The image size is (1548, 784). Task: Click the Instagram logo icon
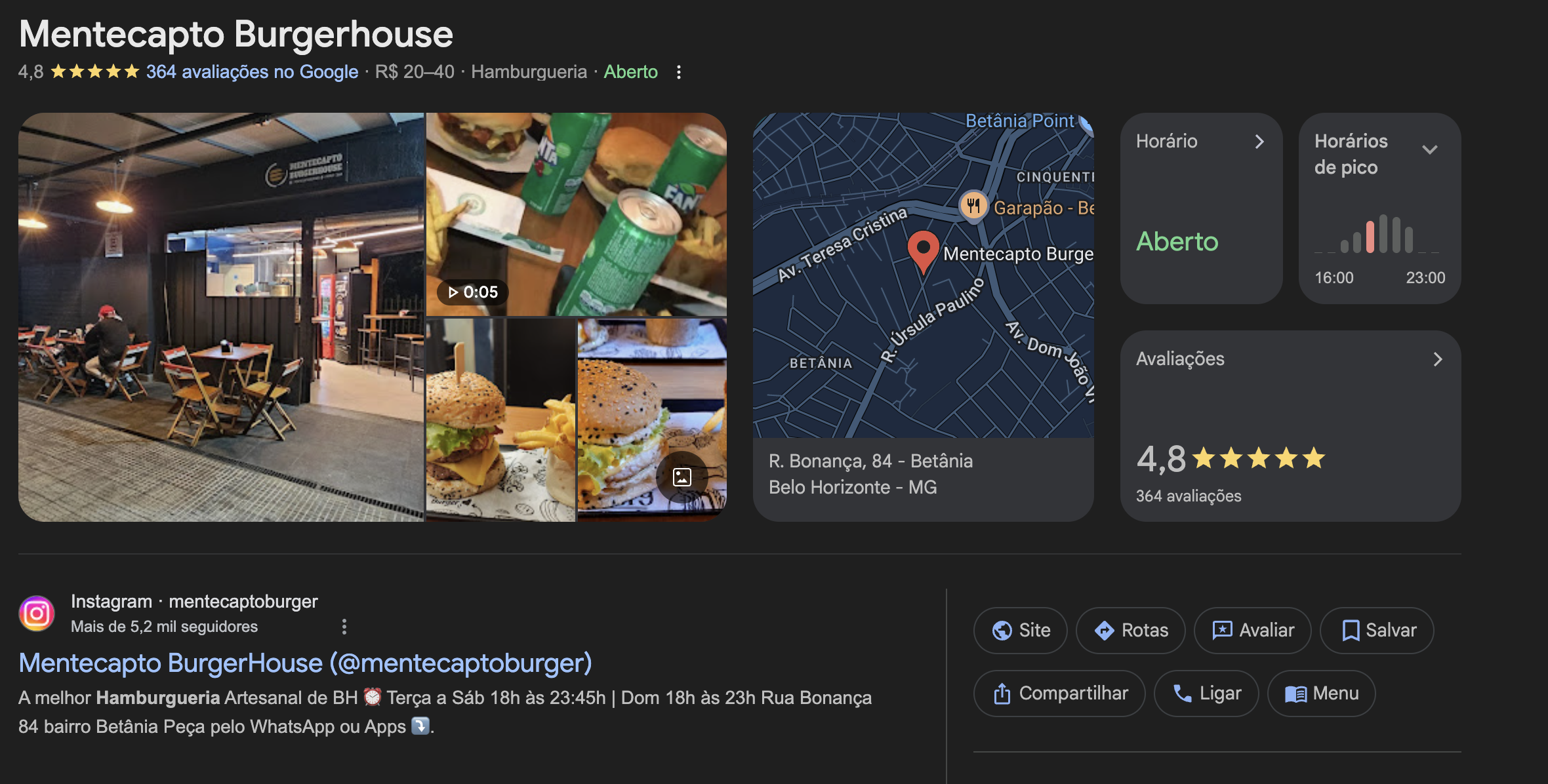(37, 614)
